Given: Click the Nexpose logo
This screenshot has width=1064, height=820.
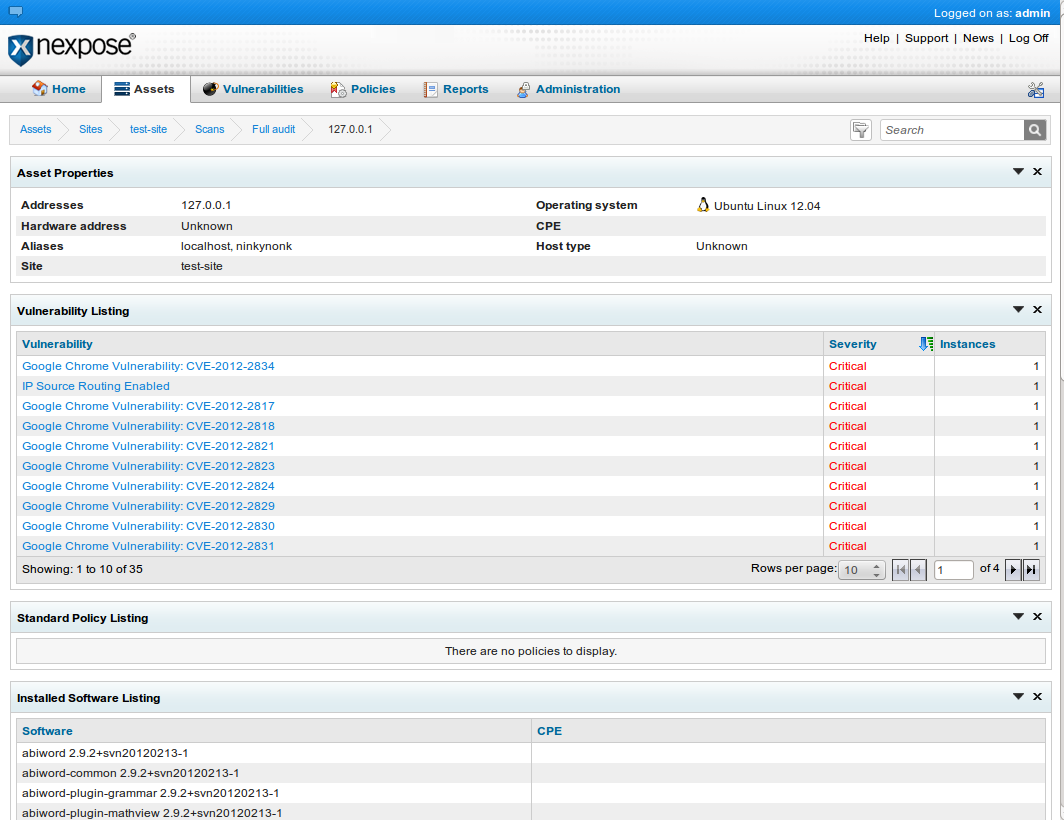Looking at the screenshot, I should point(71,49).
